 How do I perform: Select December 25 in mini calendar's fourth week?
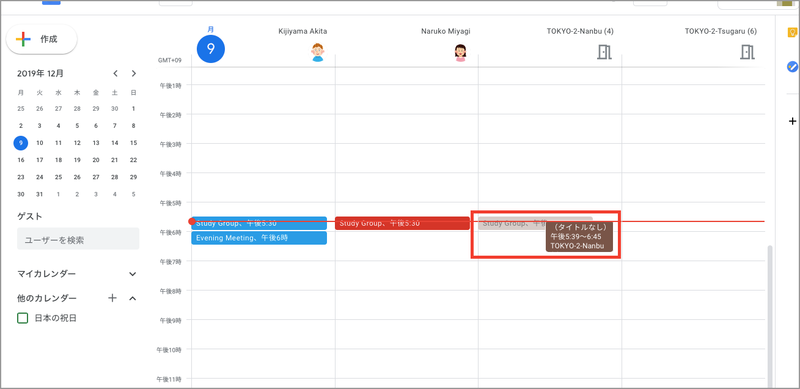pyautogui.click(x=59, y=177)
